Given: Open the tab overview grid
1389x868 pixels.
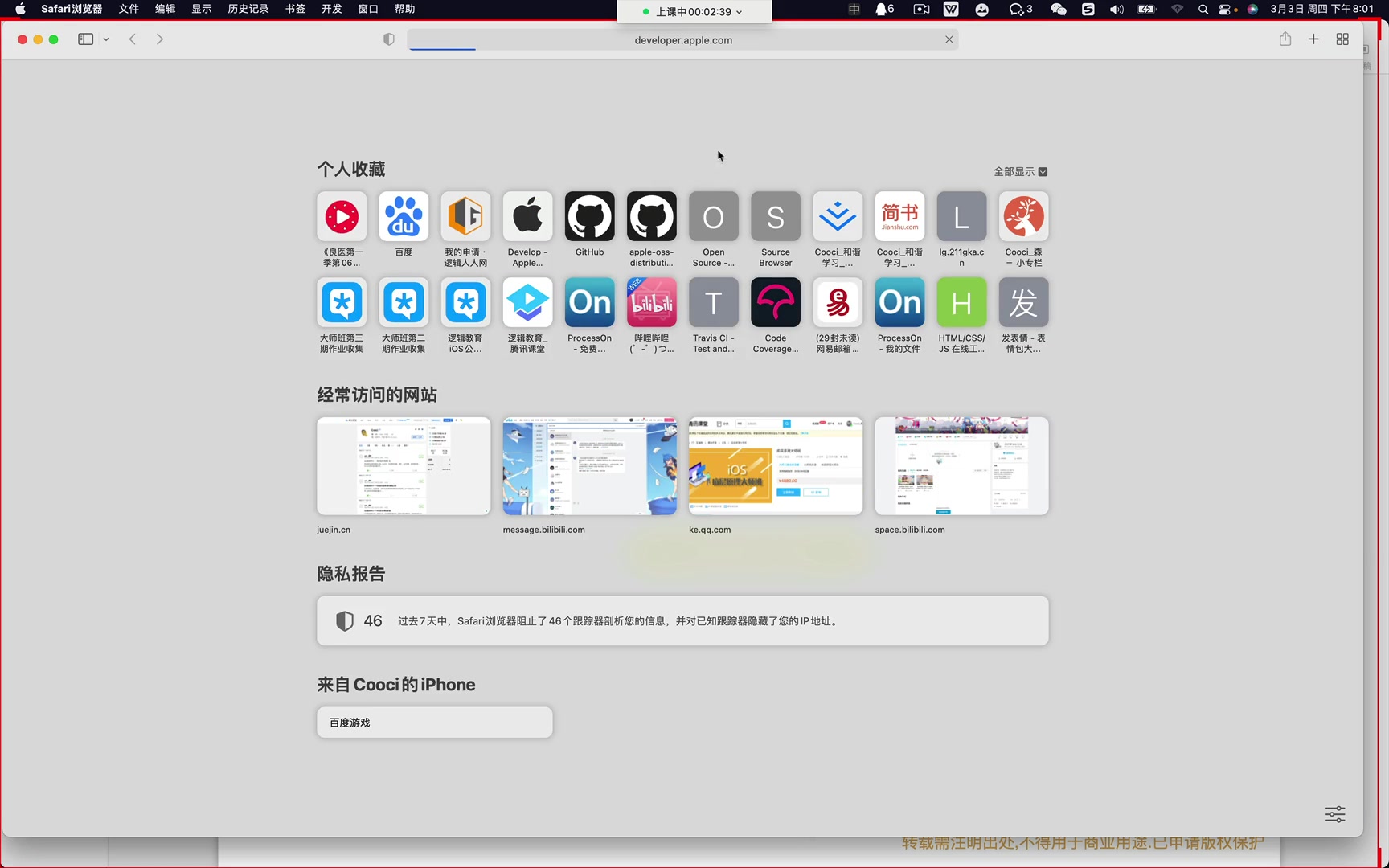Looking at the screenshot, I should pos(1342,39).
